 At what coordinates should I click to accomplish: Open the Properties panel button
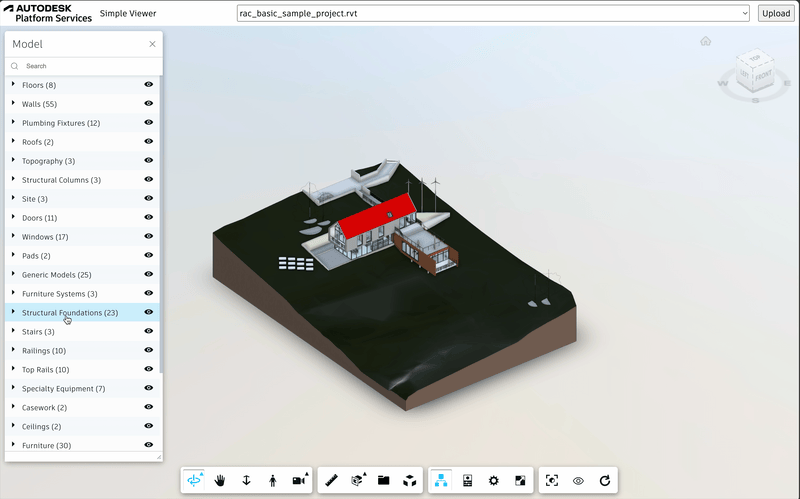(467, 481)
